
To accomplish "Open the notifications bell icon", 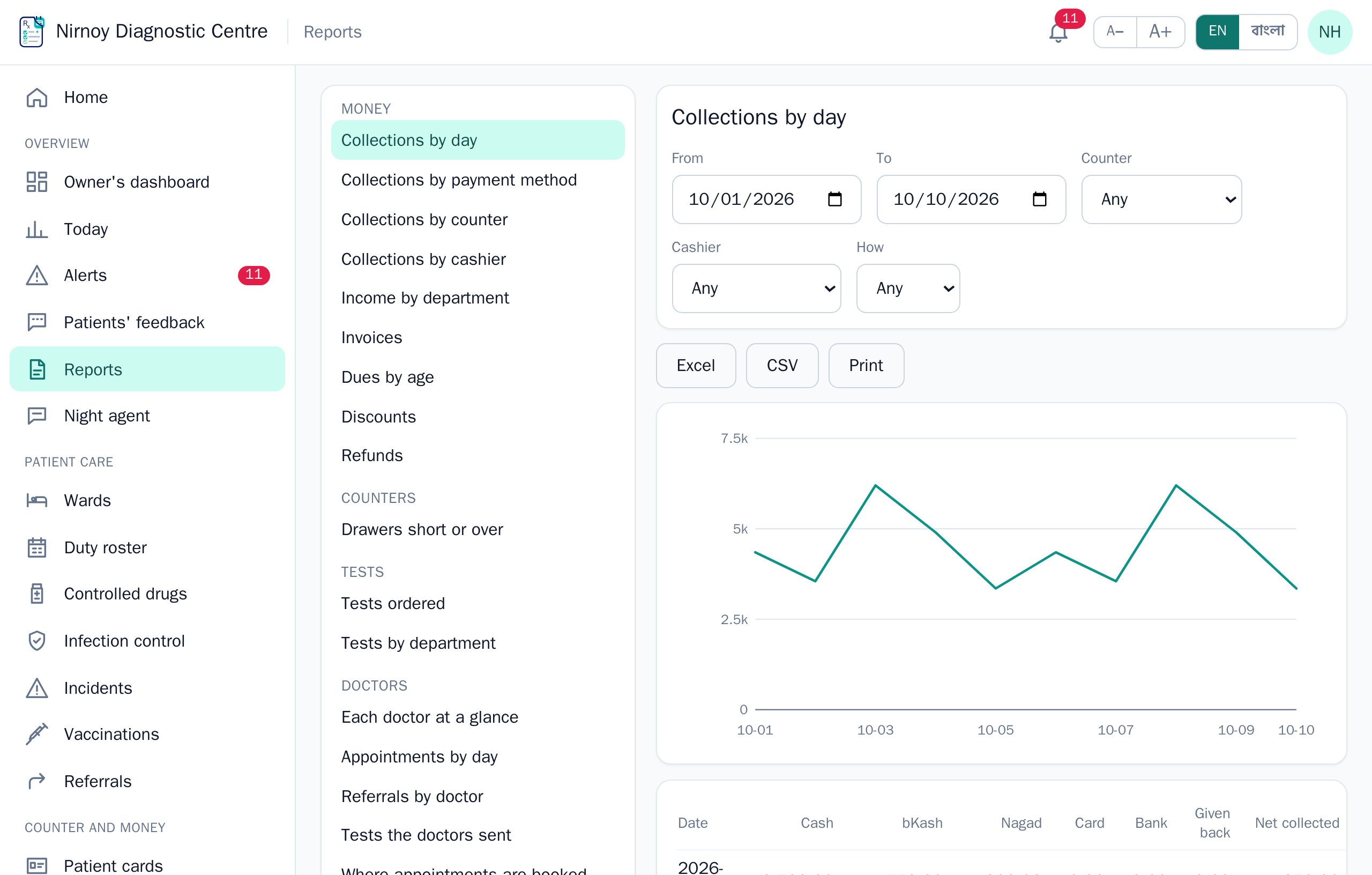I will pyautogui.click(x=1057, y=33).
